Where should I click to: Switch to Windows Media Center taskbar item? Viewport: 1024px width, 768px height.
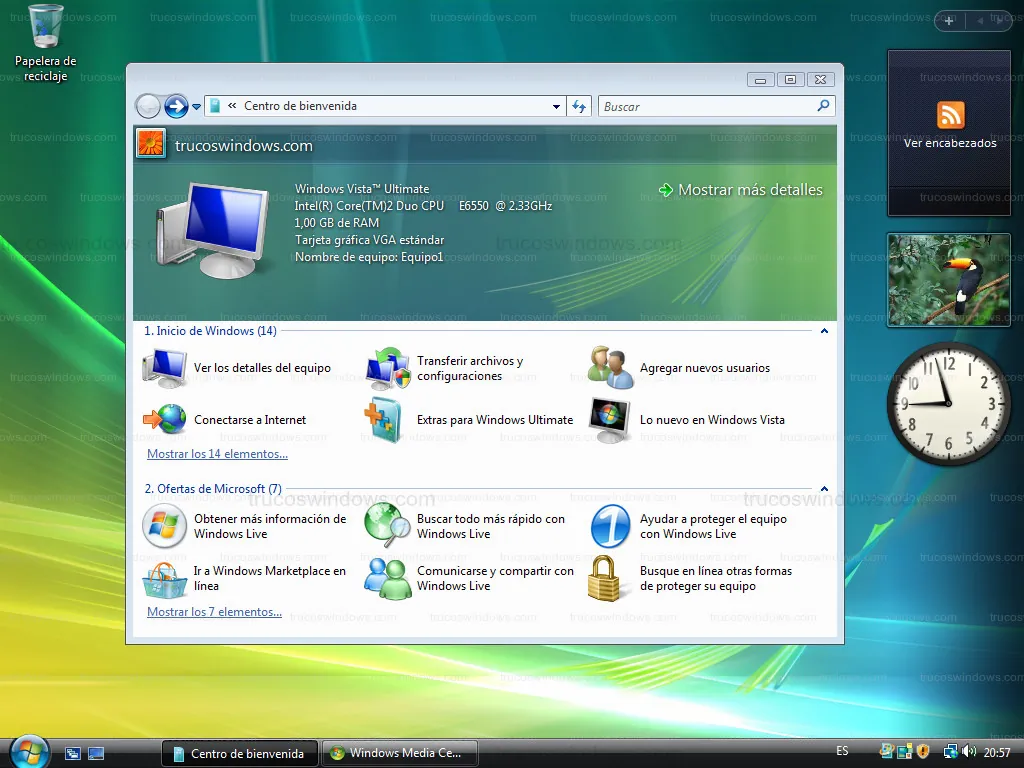pos(400,753)
